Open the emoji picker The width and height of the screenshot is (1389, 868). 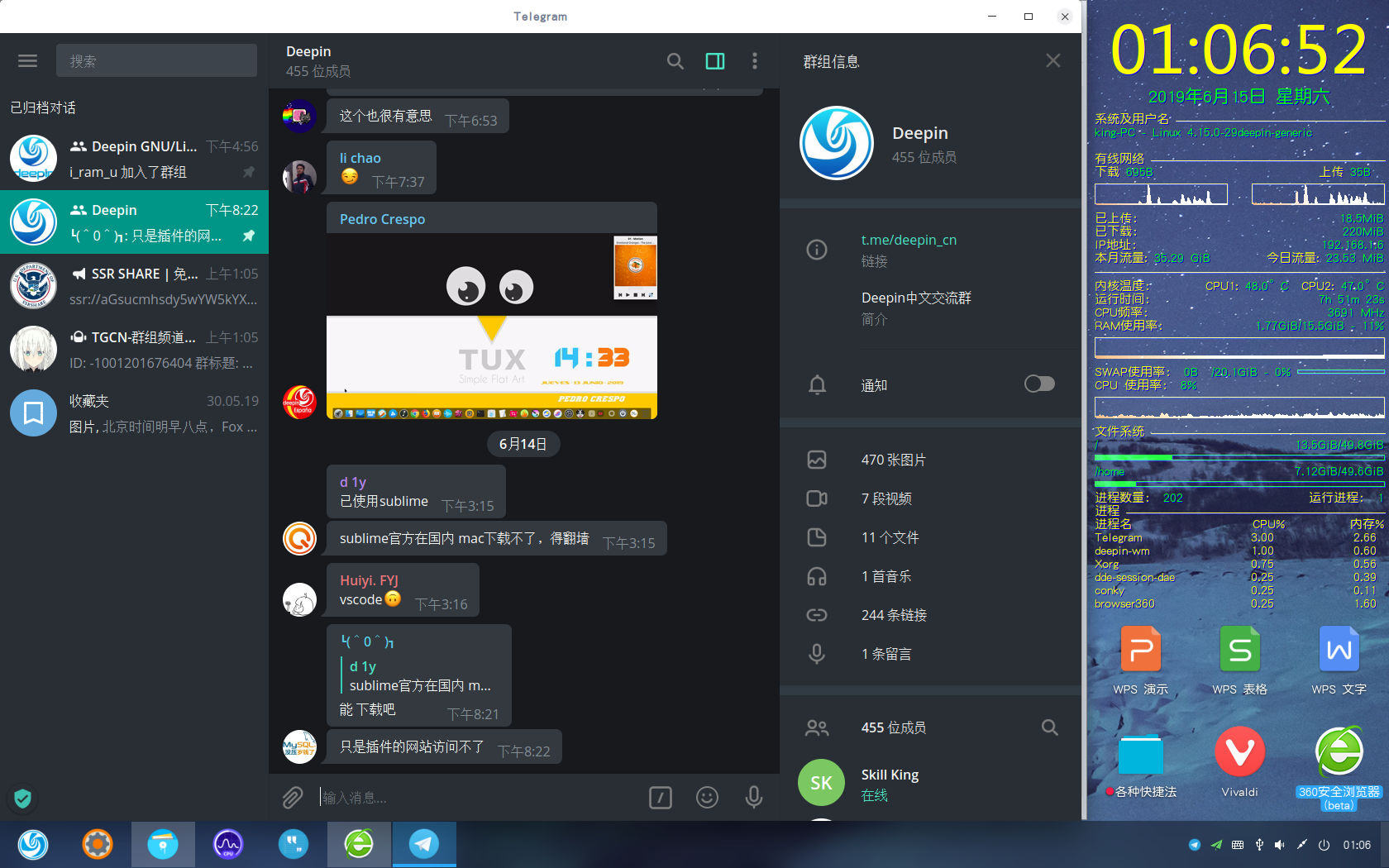tap(707, 797)
